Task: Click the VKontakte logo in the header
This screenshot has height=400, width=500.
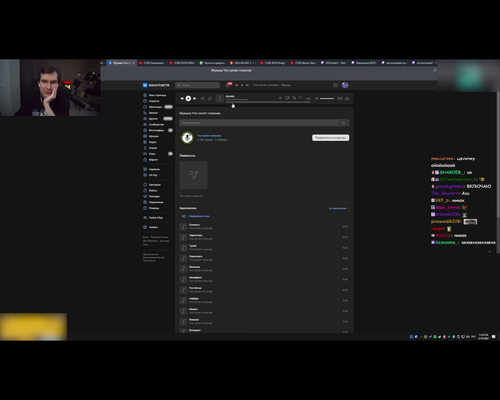Action: click(156, 85)
